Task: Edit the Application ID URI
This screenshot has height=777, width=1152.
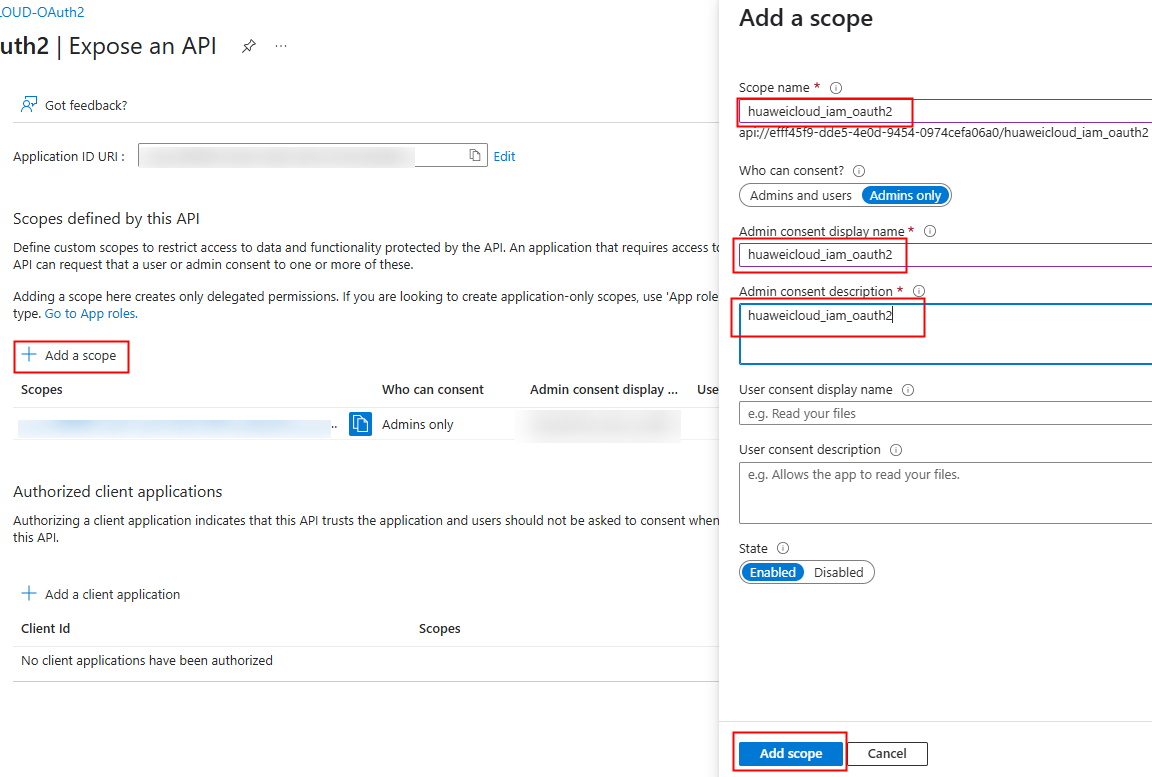Action: pos(504,156)
